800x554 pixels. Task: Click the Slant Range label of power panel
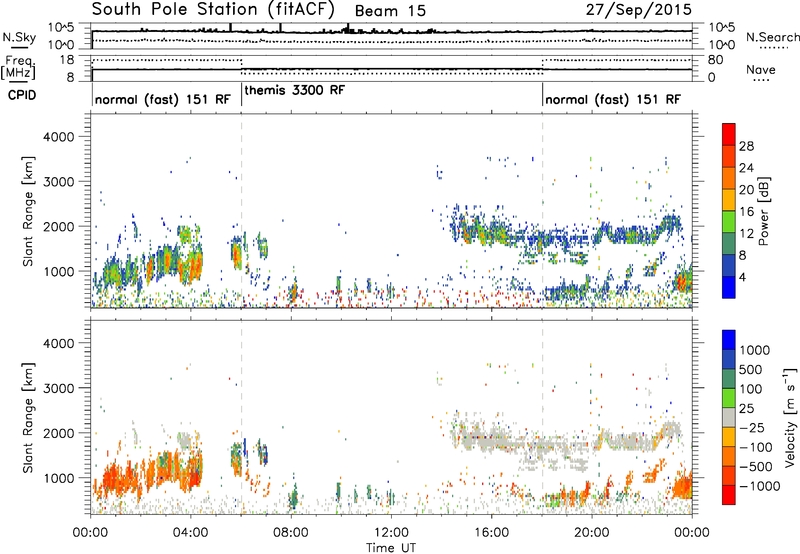[x=28, y=211]
